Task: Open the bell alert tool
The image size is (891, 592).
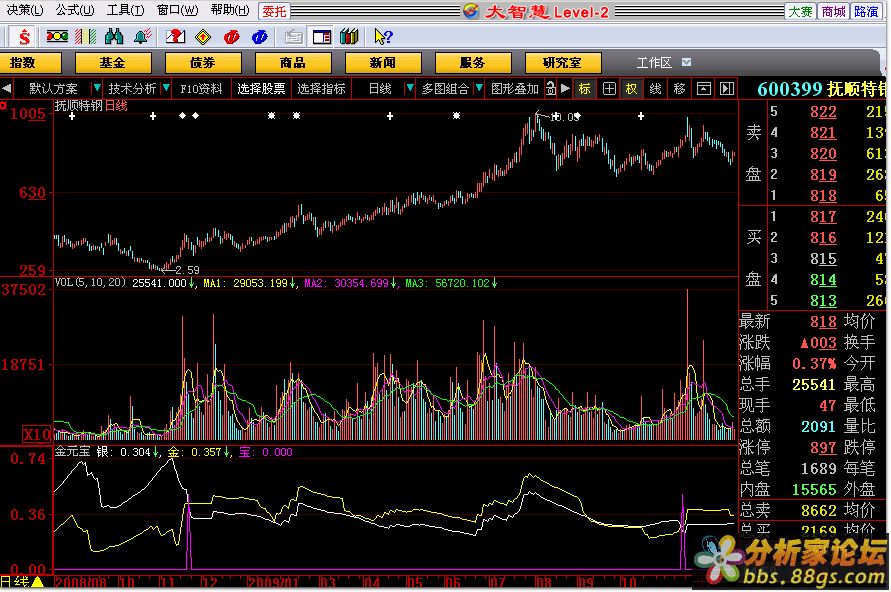Action: [x=143, y=37]
